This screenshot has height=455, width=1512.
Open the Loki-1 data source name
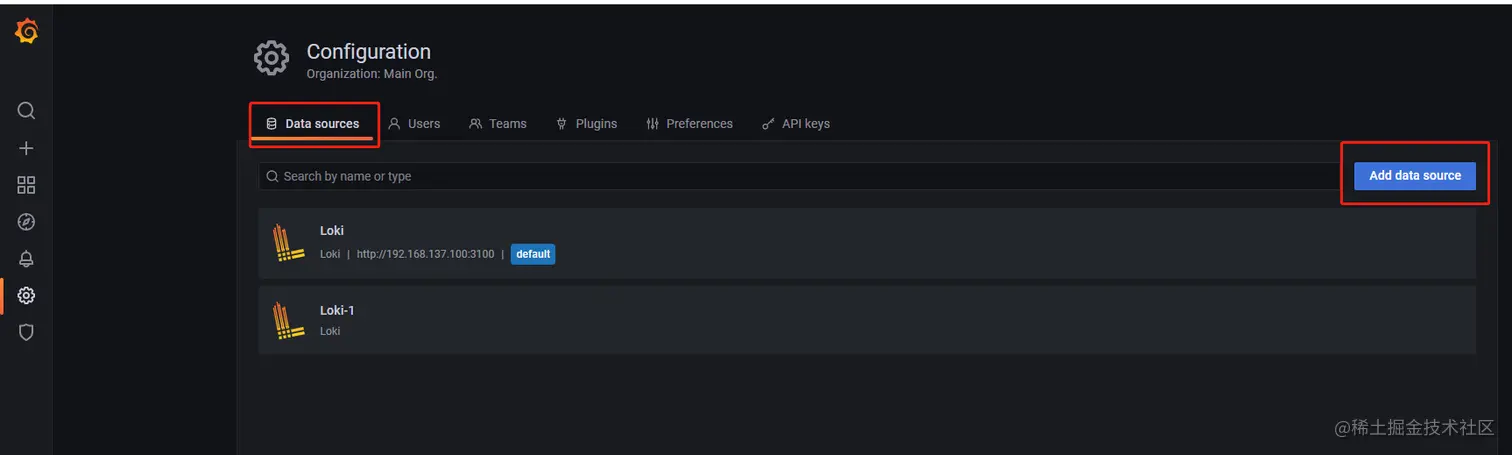(x=337, y=310)
